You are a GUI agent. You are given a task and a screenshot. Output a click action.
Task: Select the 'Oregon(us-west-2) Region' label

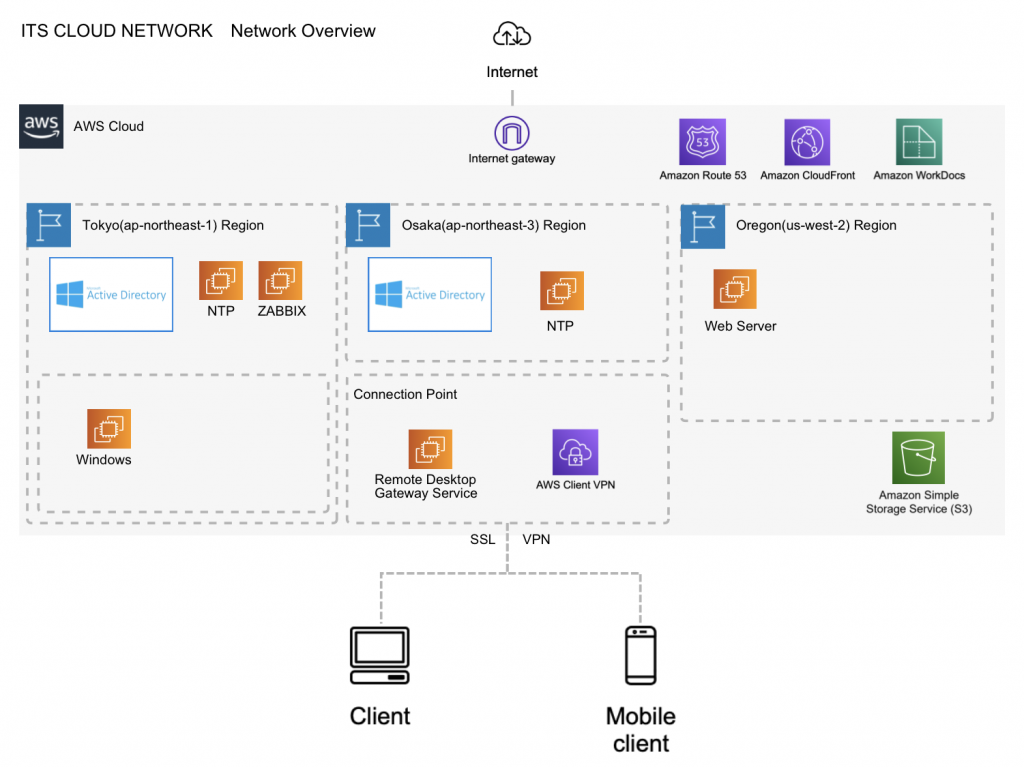[816, 225]
